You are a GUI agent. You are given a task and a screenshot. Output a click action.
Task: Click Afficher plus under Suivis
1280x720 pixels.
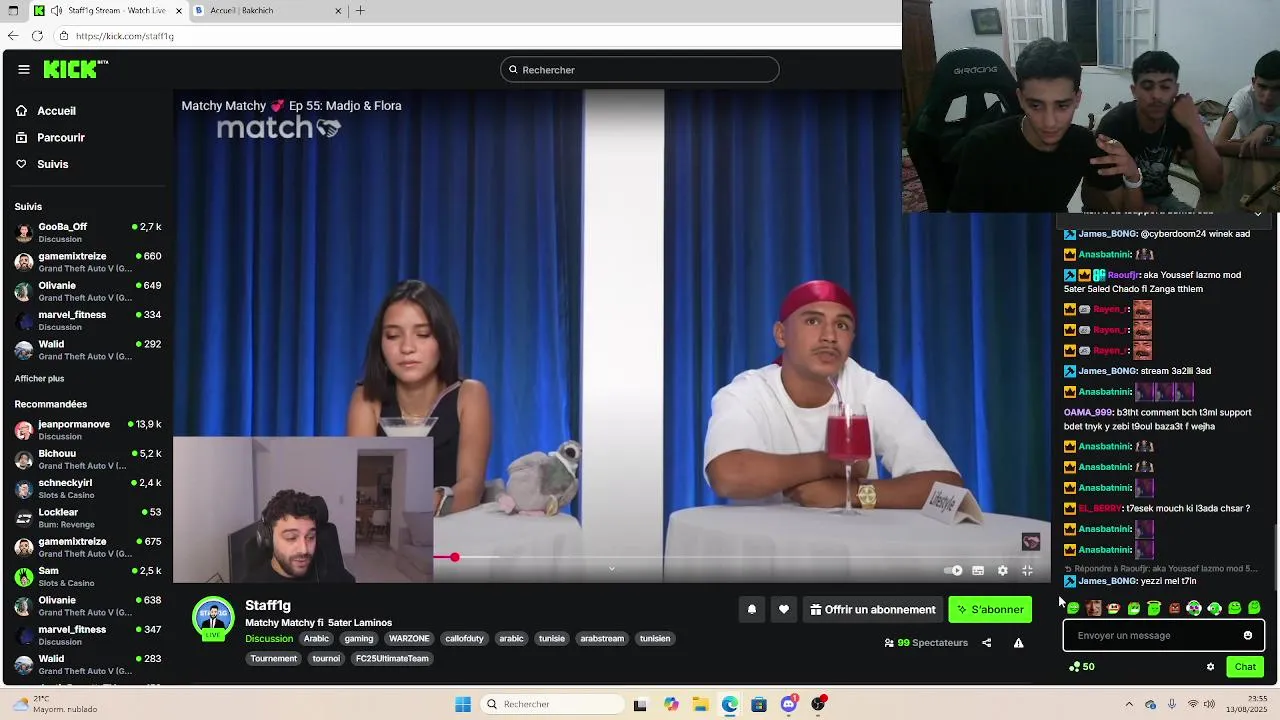[x=39, y=378]
